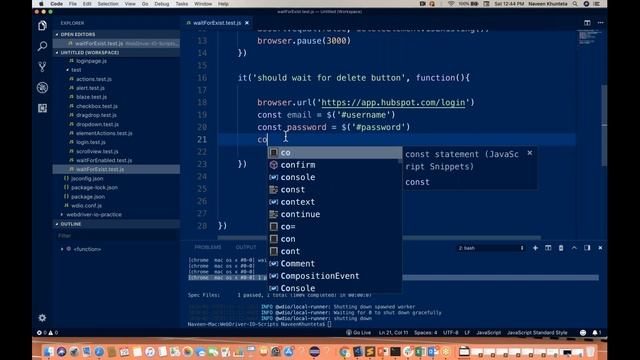Maximize the terminal panel with chevron up
The width and height of the screenshot is (640, 360).
[574, 248]
